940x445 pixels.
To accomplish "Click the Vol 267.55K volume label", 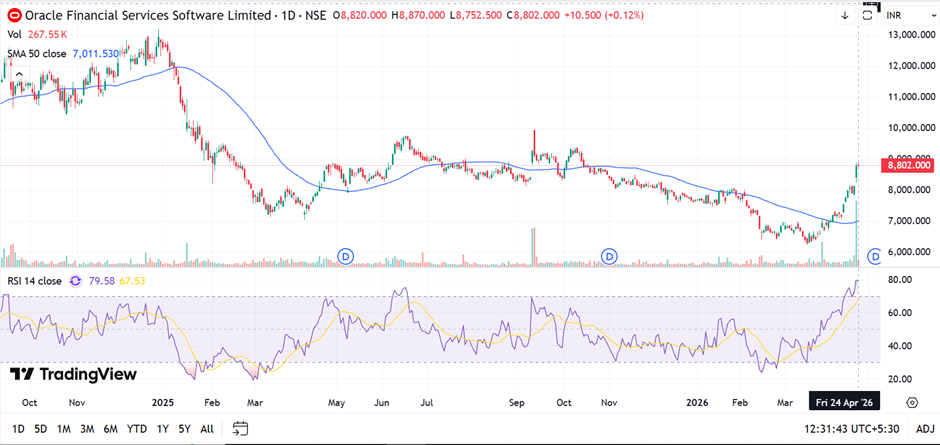I will 34,35.
